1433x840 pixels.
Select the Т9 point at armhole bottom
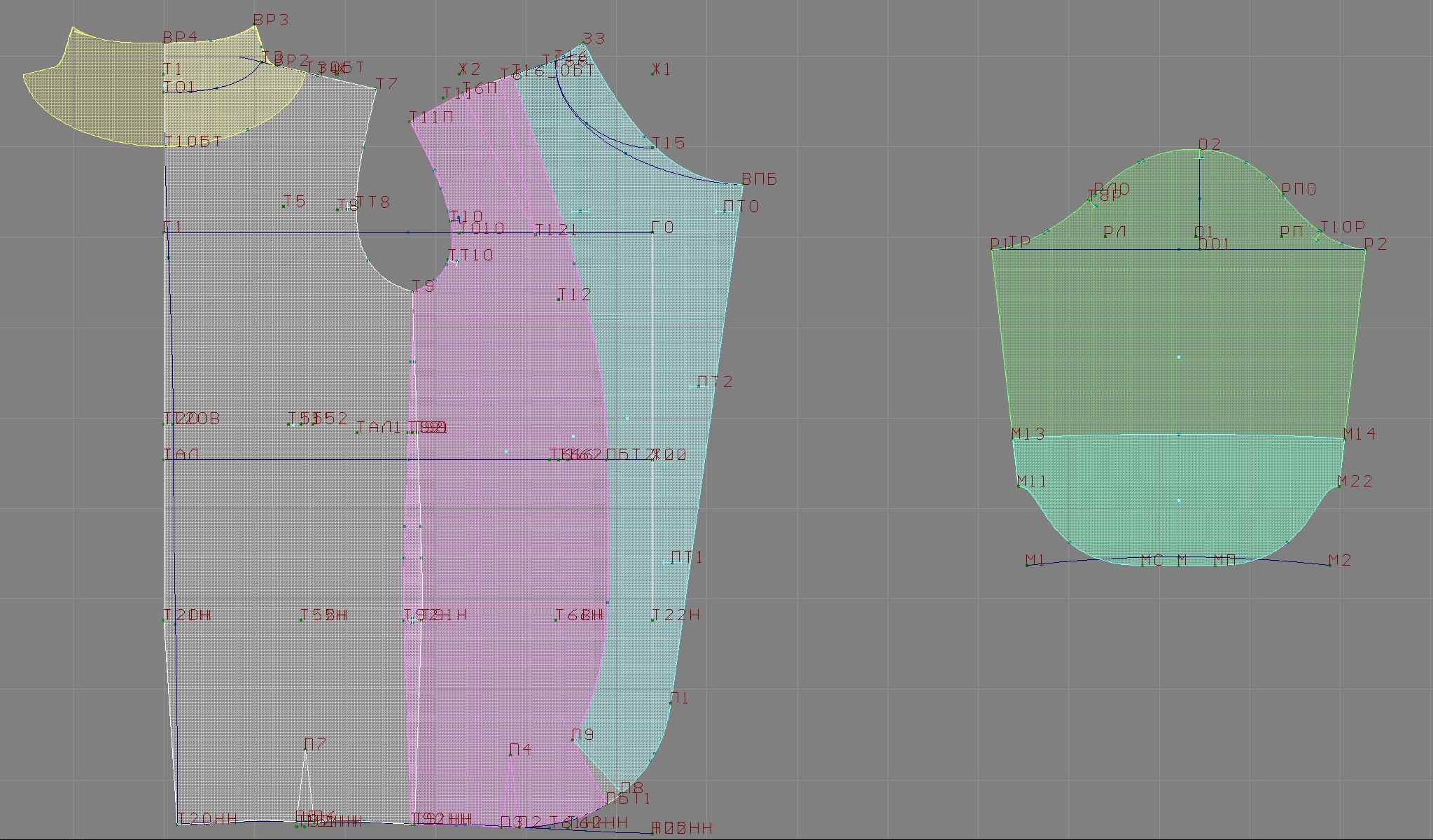pos(413,291)
